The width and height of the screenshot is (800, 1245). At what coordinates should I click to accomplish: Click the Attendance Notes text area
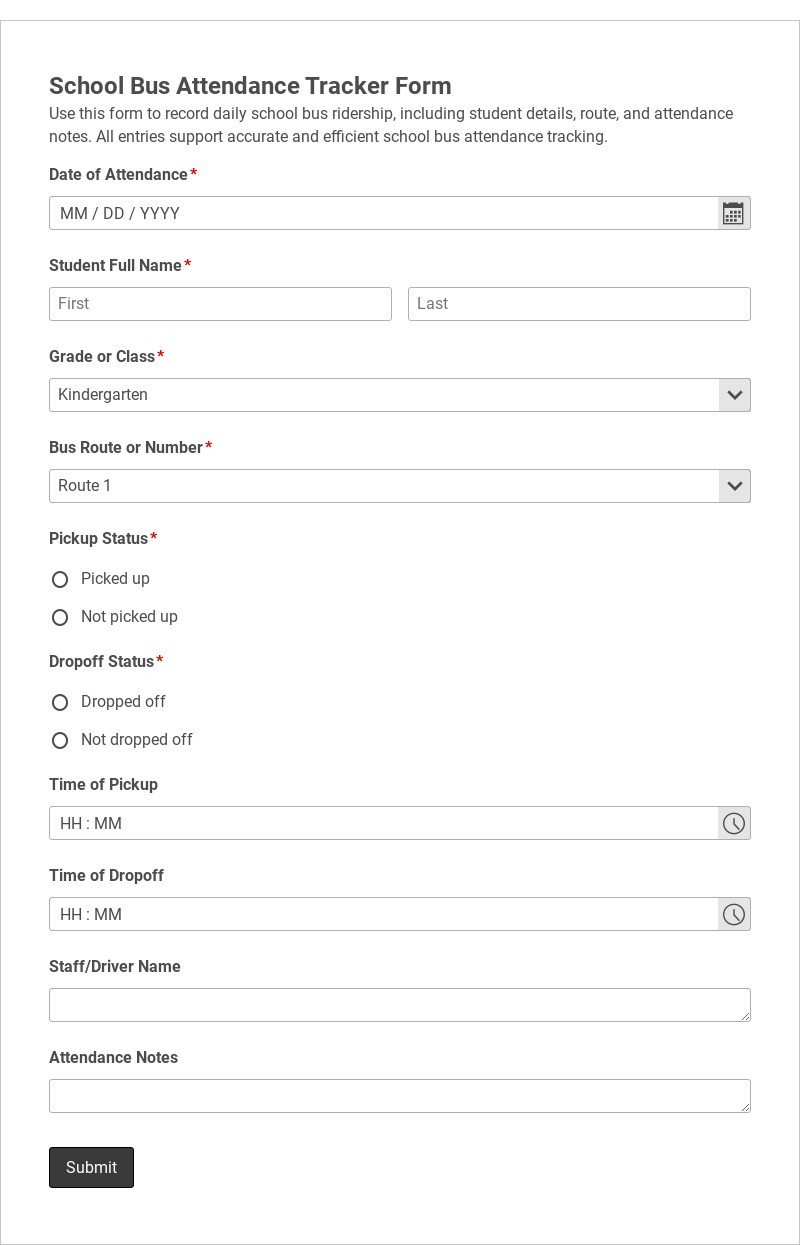tap(400, 1096)
